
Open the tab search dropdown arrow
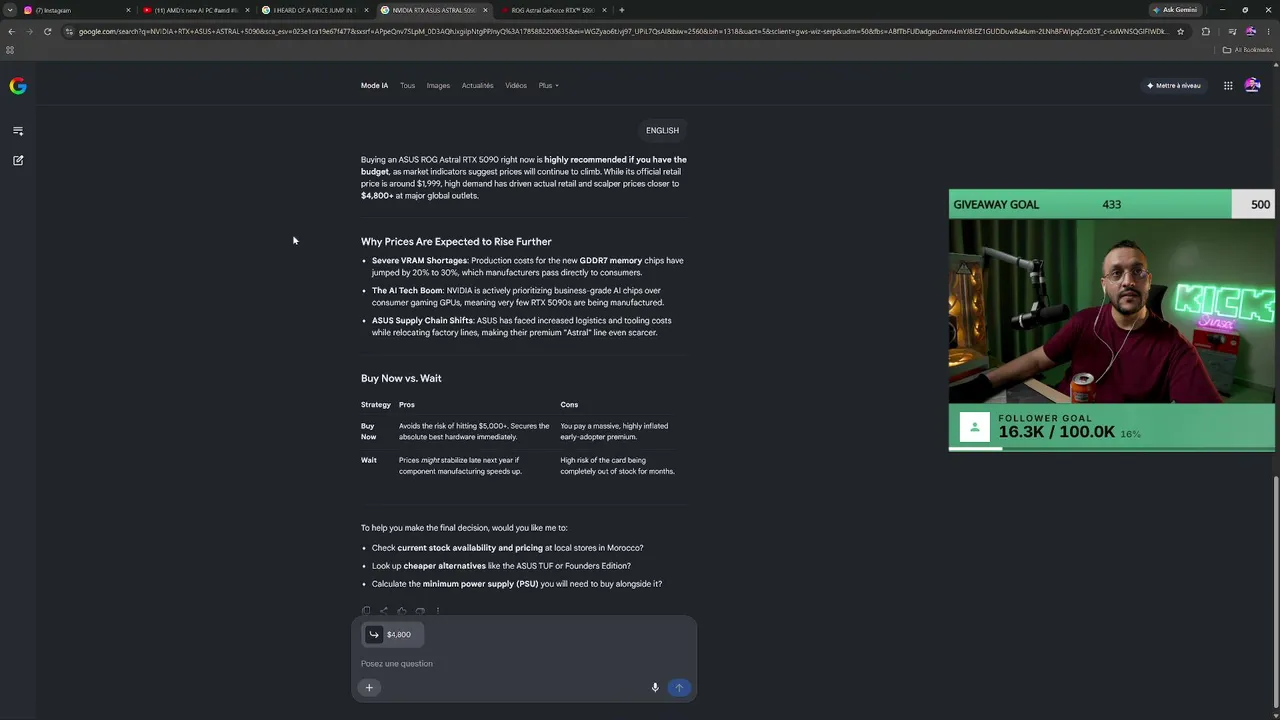(x=9, y=10)
